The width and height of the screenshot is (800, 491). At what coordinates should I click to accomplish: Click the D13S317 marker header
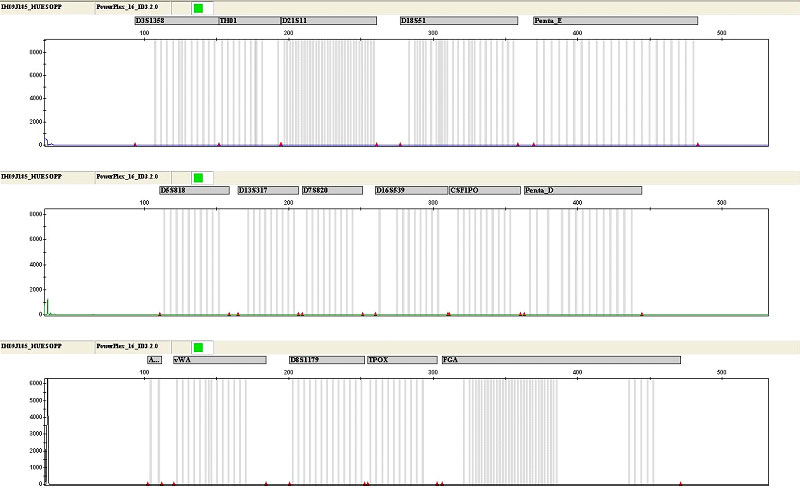pos(268,190)
